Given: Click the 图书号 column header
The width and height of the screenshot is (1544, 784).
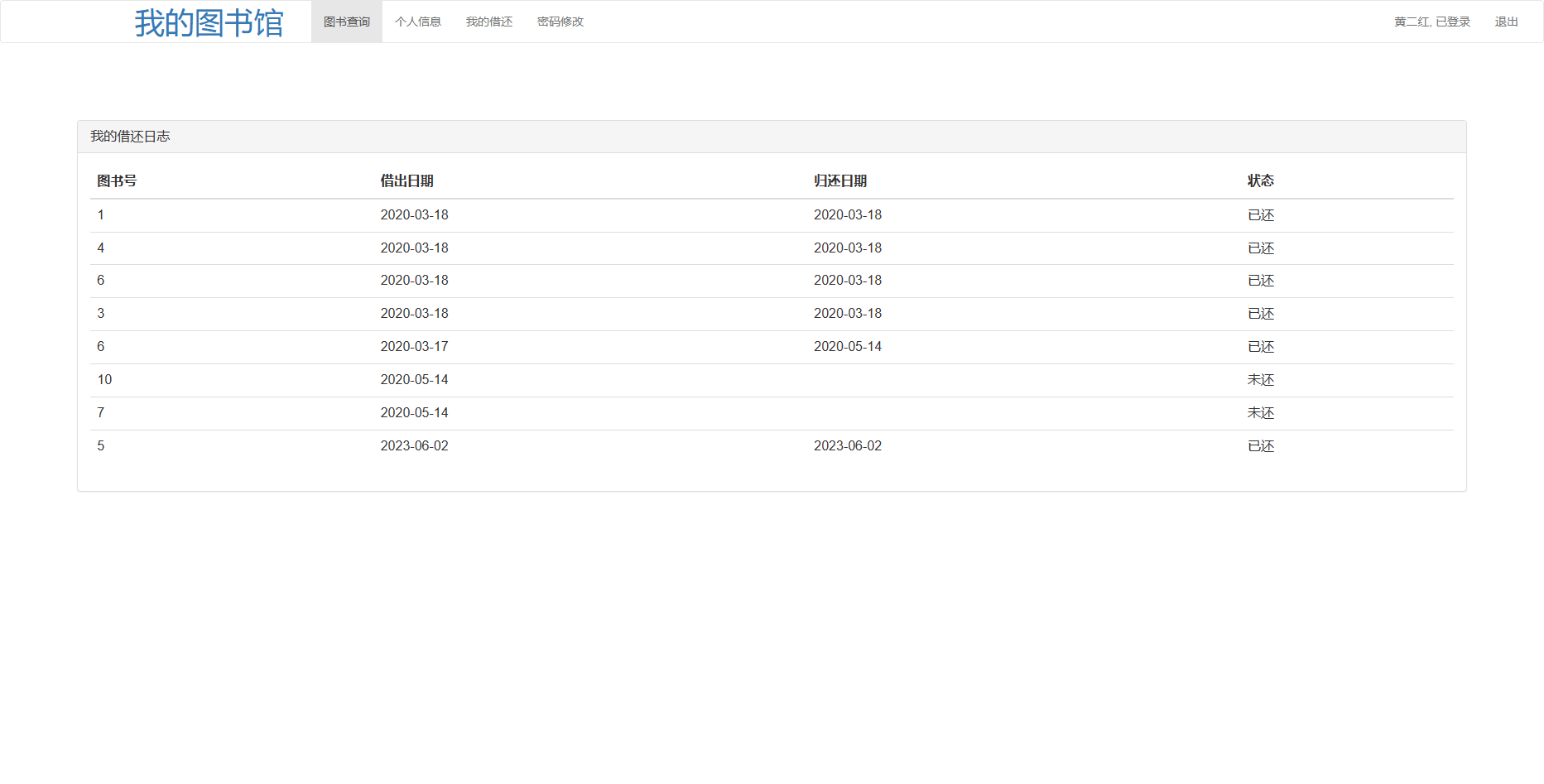Looking at the screenshot, I should (117, 180).
